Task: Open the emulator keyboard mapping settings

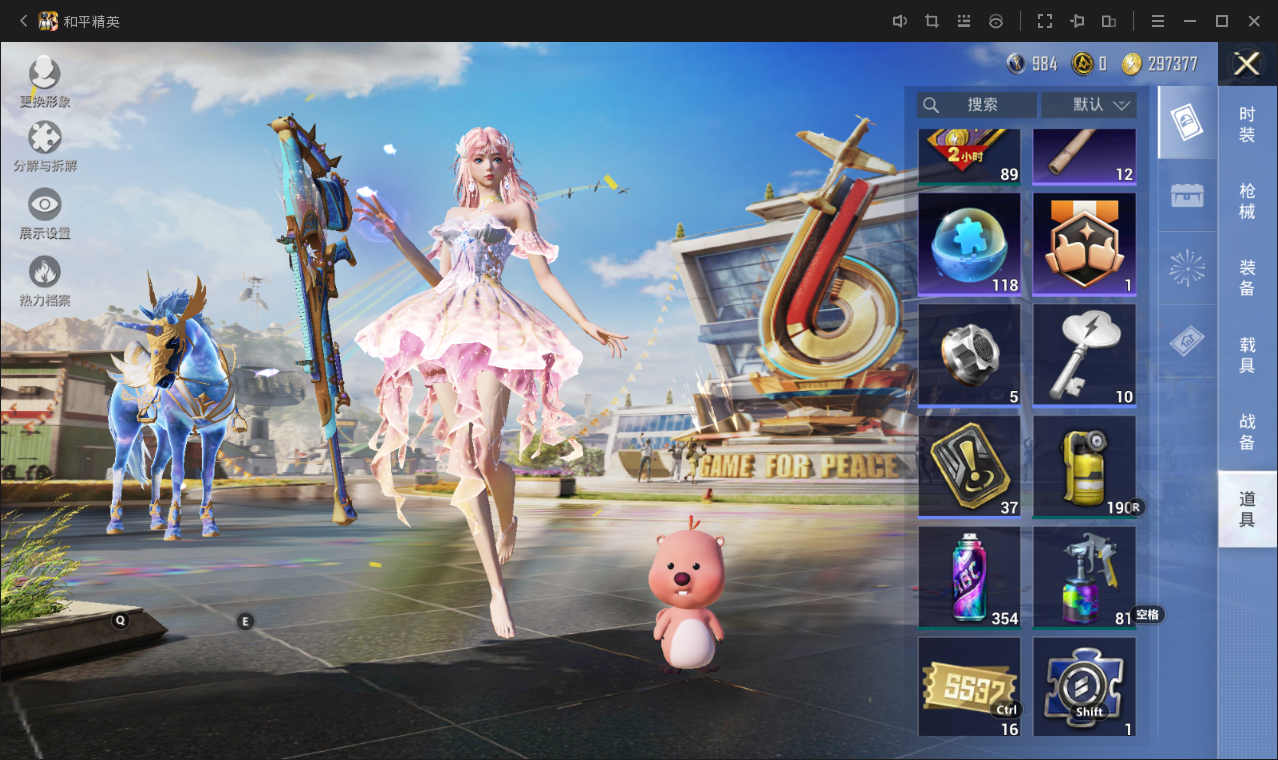Action: click(x=964, y=21)
